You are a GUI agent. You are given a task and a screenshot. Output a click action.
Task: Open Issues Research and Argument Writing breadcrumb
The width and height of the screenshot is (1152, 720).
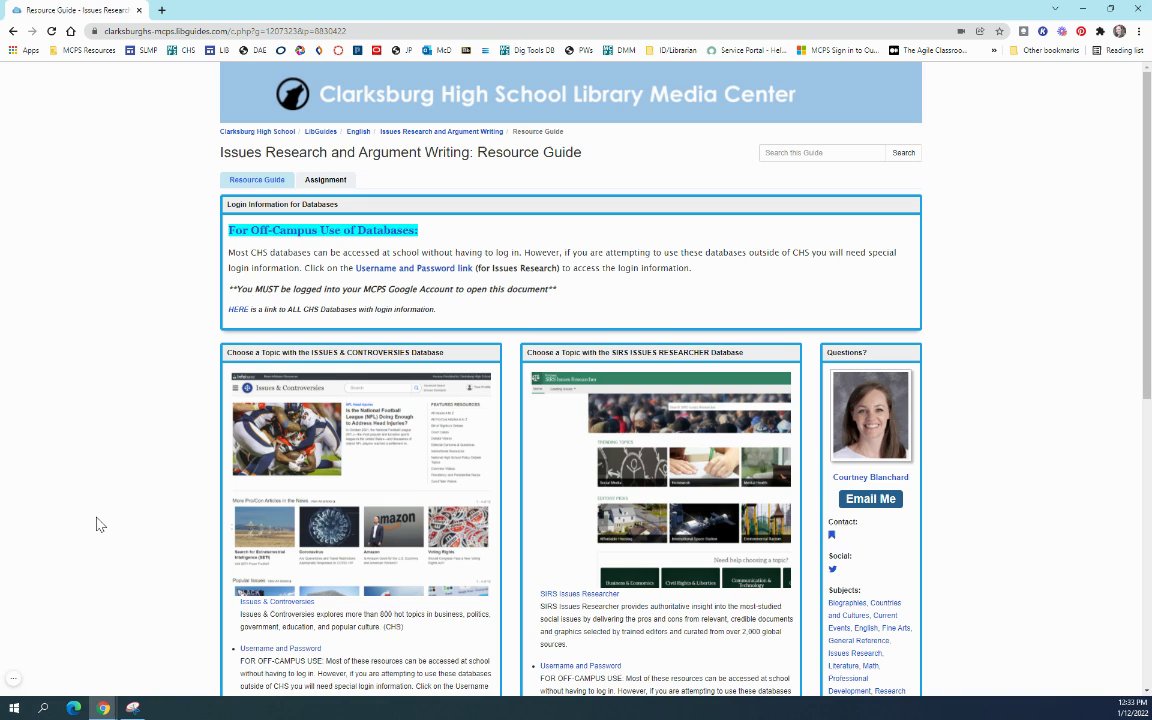(442, 132)
